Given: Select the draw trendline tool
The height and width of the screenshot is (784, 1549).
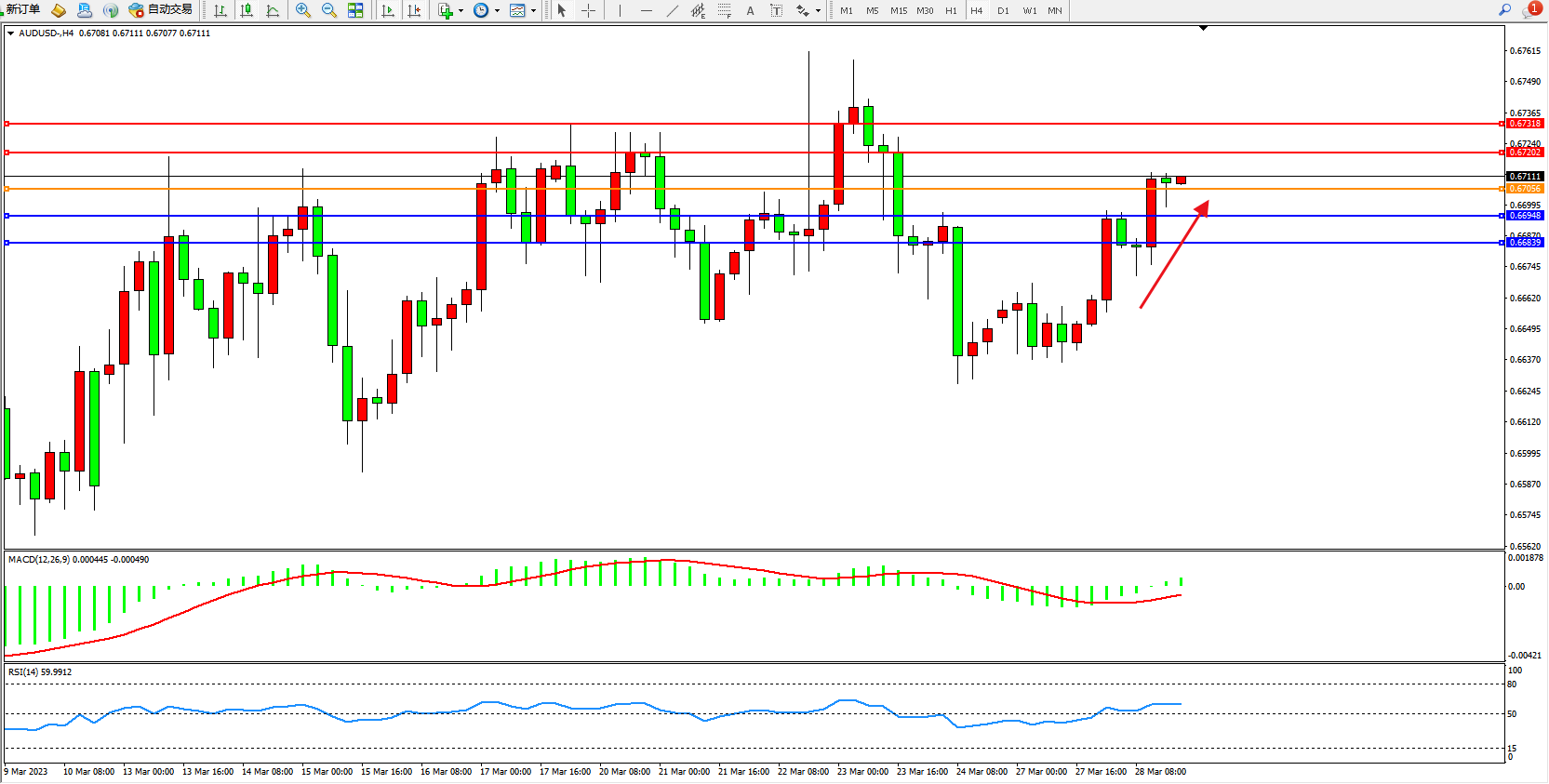Looking at the screenshot, I should (x=673, y=10).
